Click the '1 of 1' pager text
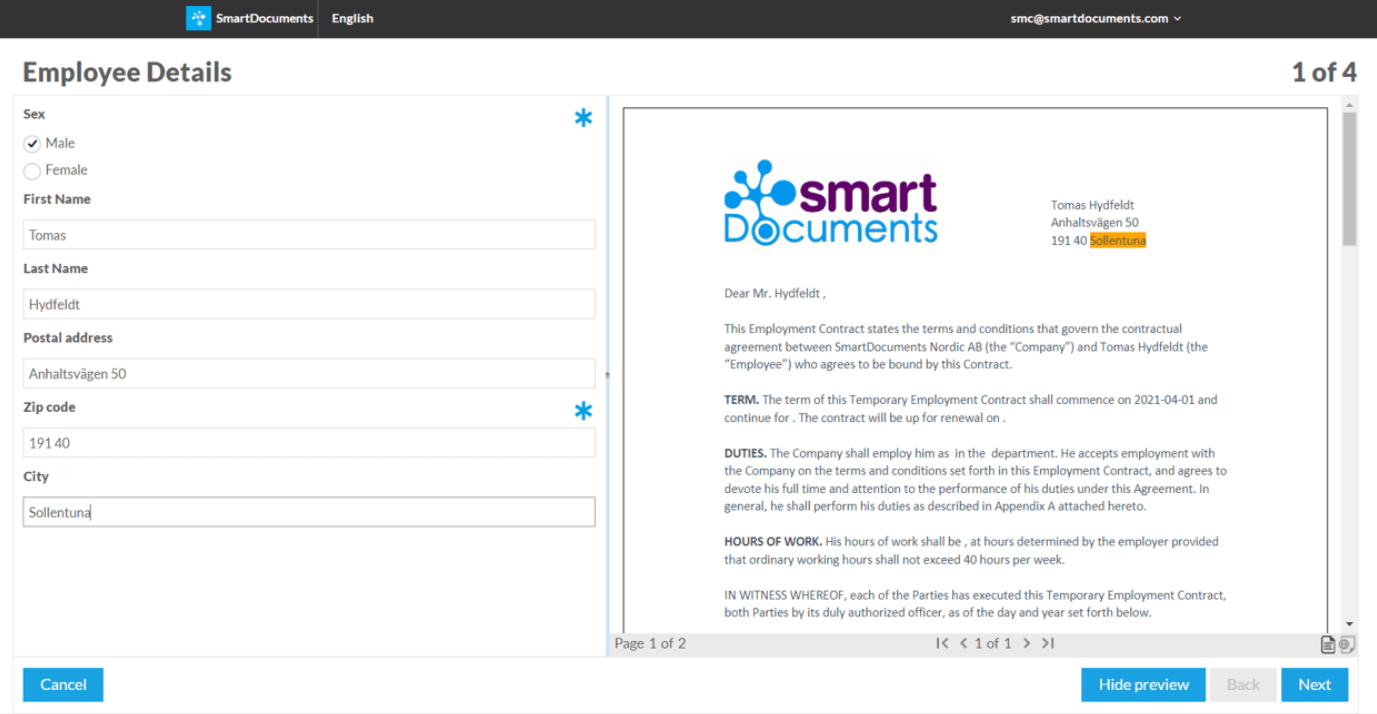This screenshot has height=714, width=1377. [x=993, y=643]
